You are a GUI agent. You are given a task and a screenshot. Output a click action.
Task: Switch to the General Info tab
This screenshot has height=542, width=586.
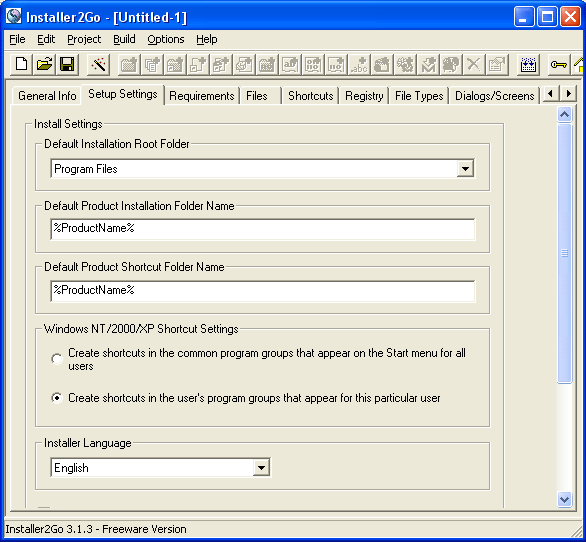tap(47, 96)
